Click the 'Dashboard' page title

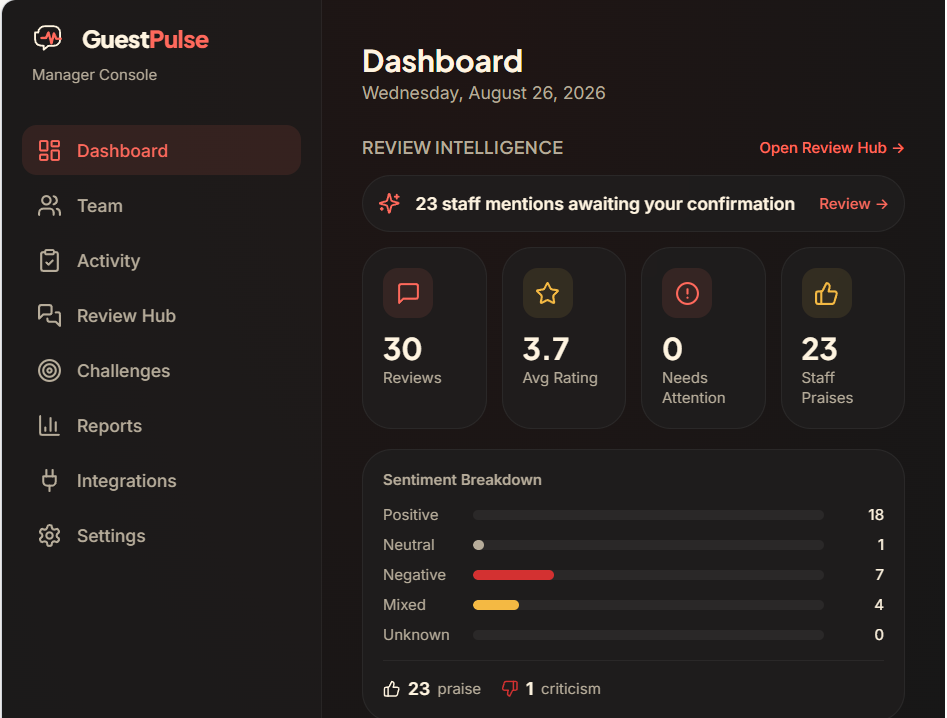pyautogui.click(x=443, y=62)
